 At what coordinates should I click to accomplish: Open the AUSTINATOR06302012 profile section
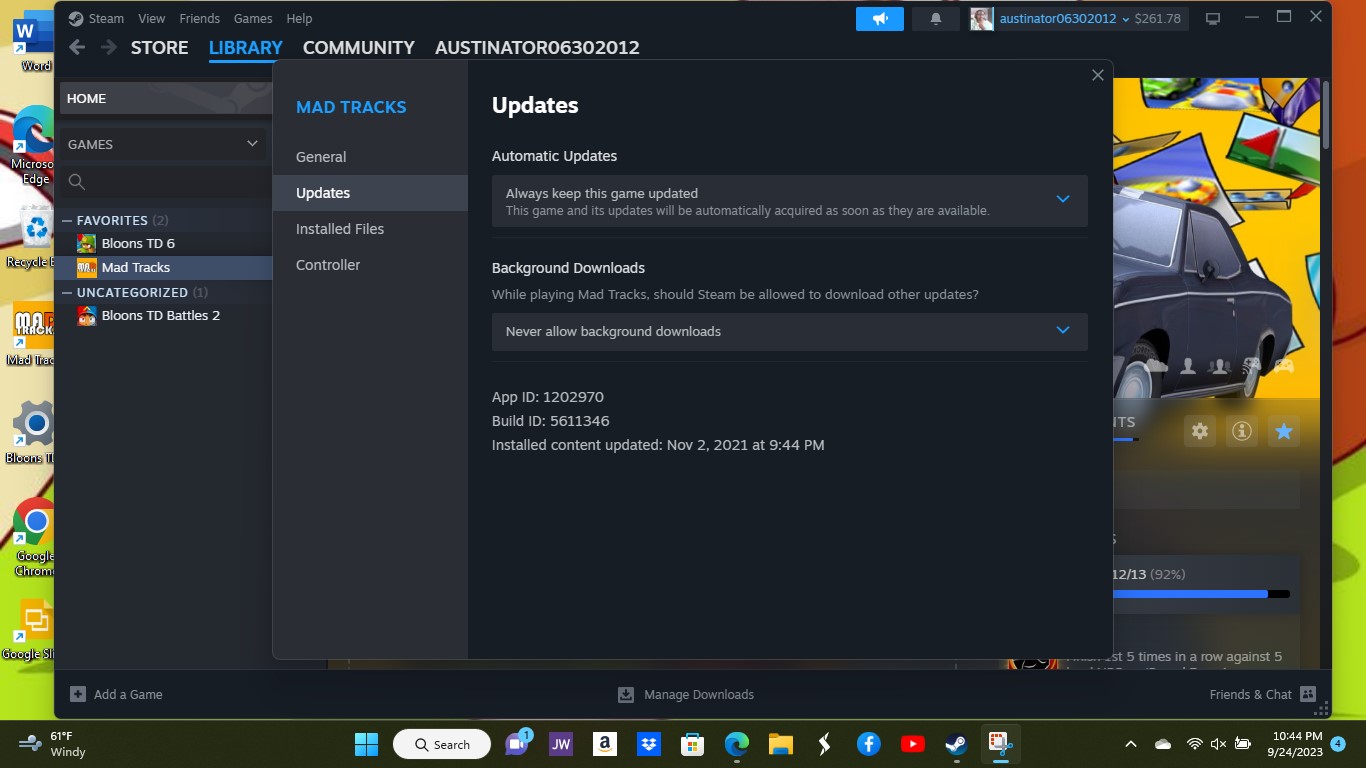click(537, 47)
